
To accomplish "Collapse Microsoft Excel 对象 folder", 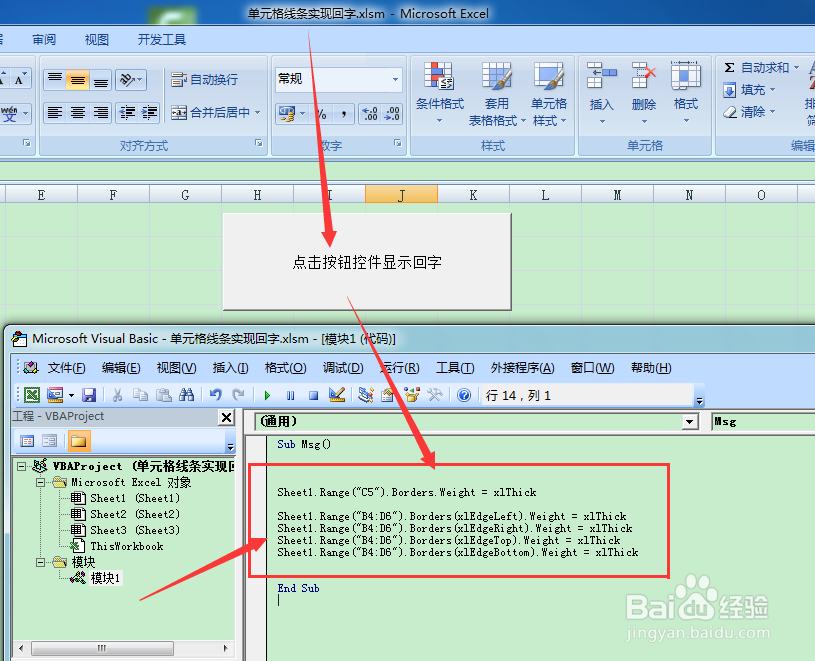I will pyautogui.click(x=41, y=482).
